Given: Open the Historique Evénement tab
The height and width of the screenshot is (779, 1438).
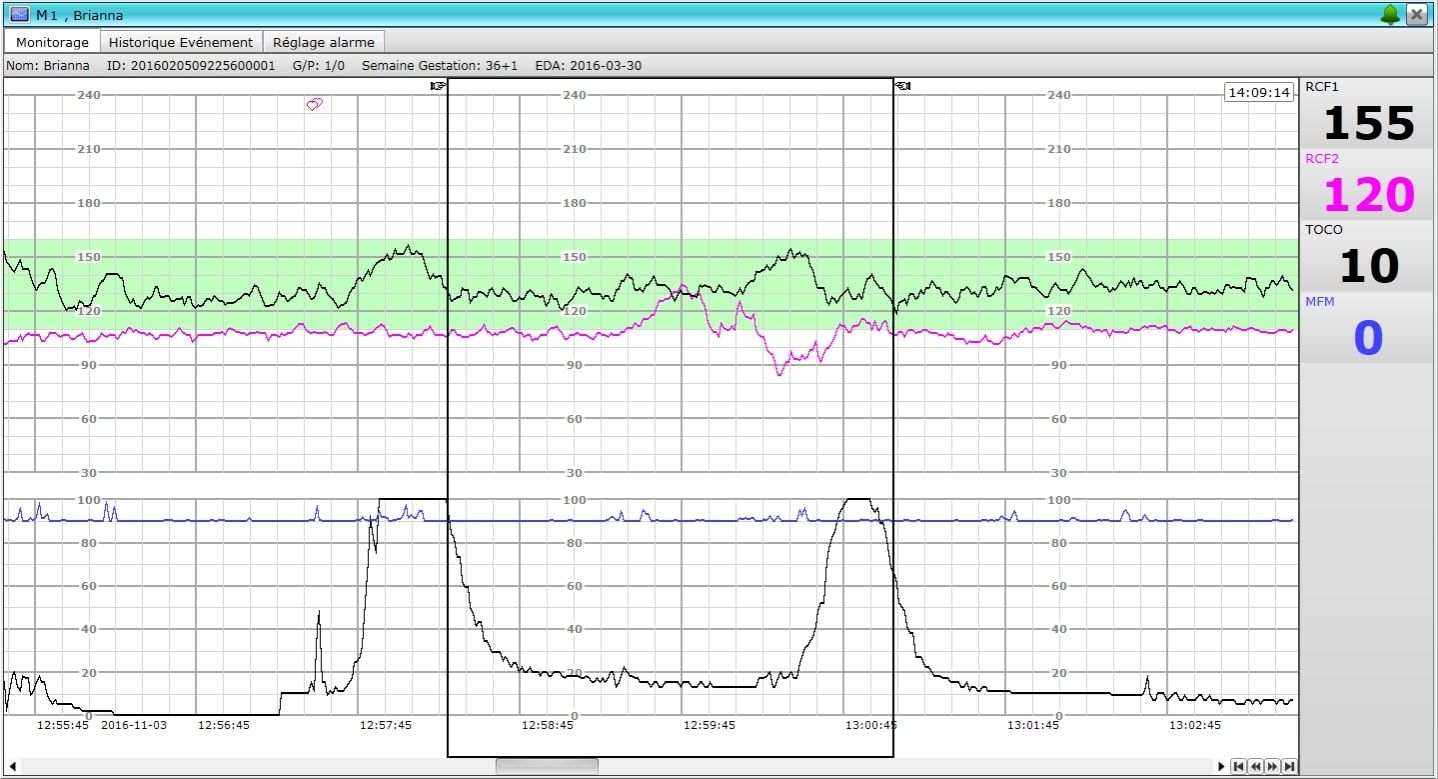Looking at the screenshot, I should pyautogui.click(x=181, y=42).
